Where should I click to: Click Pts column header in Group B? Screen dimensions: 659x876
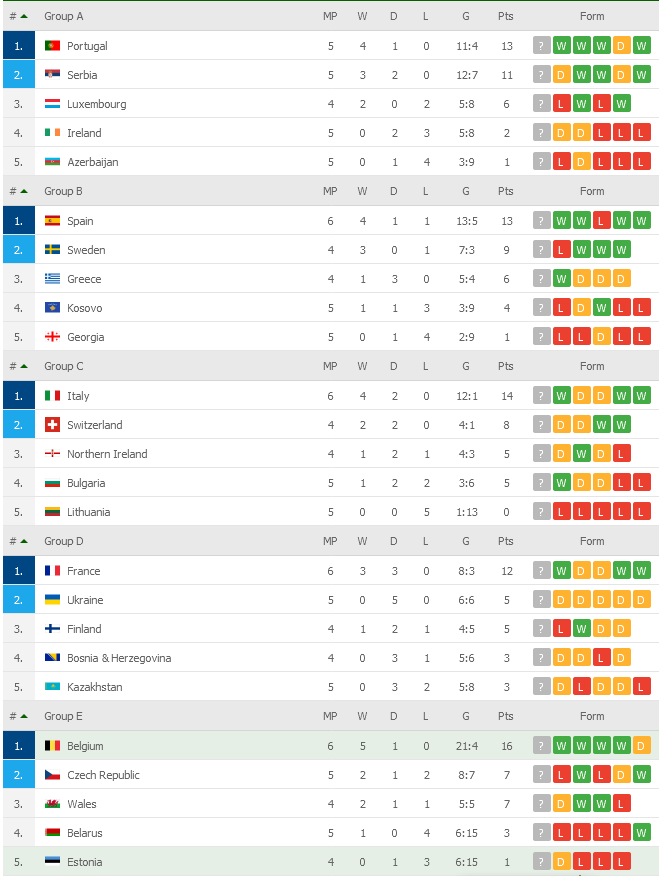(506, 191)
